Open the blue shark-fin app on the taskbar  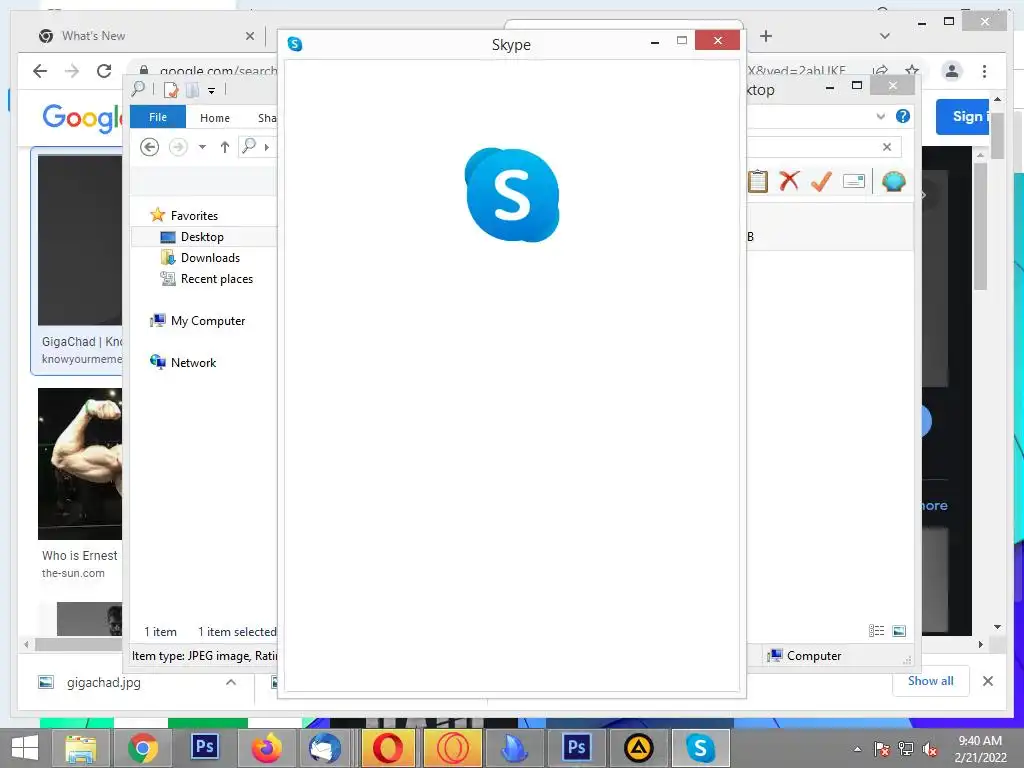coord(515,748)
